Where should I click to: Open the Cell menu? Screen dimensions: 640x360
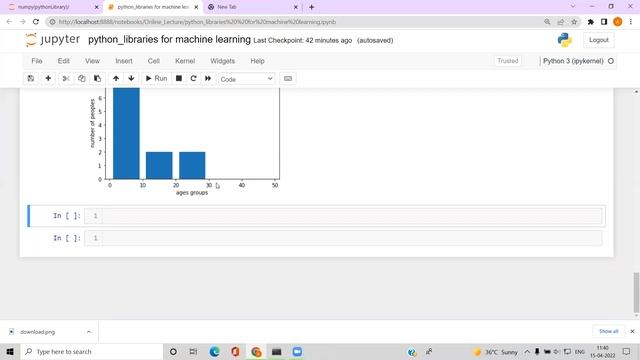153,61
